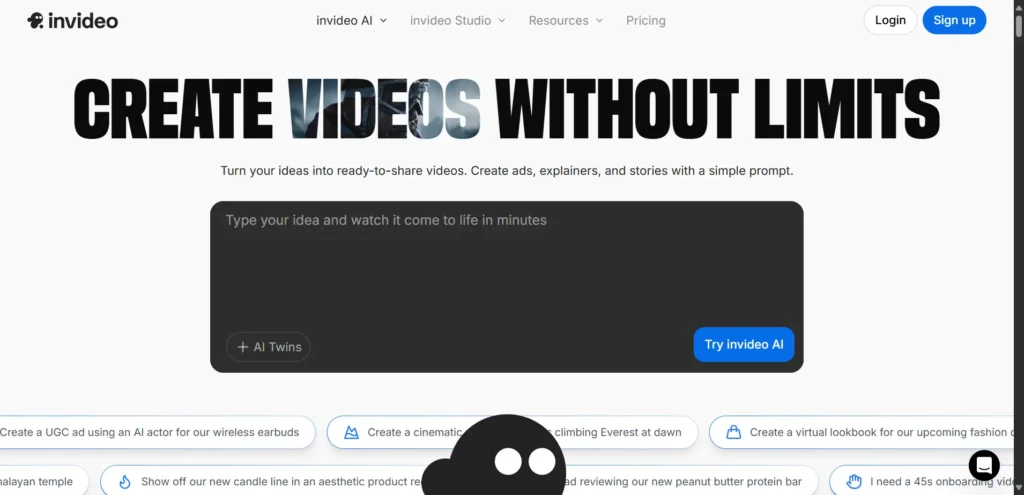Open the chat support widget
The width and height of the screenshot is (1024, 495).
tap(984, 465)
